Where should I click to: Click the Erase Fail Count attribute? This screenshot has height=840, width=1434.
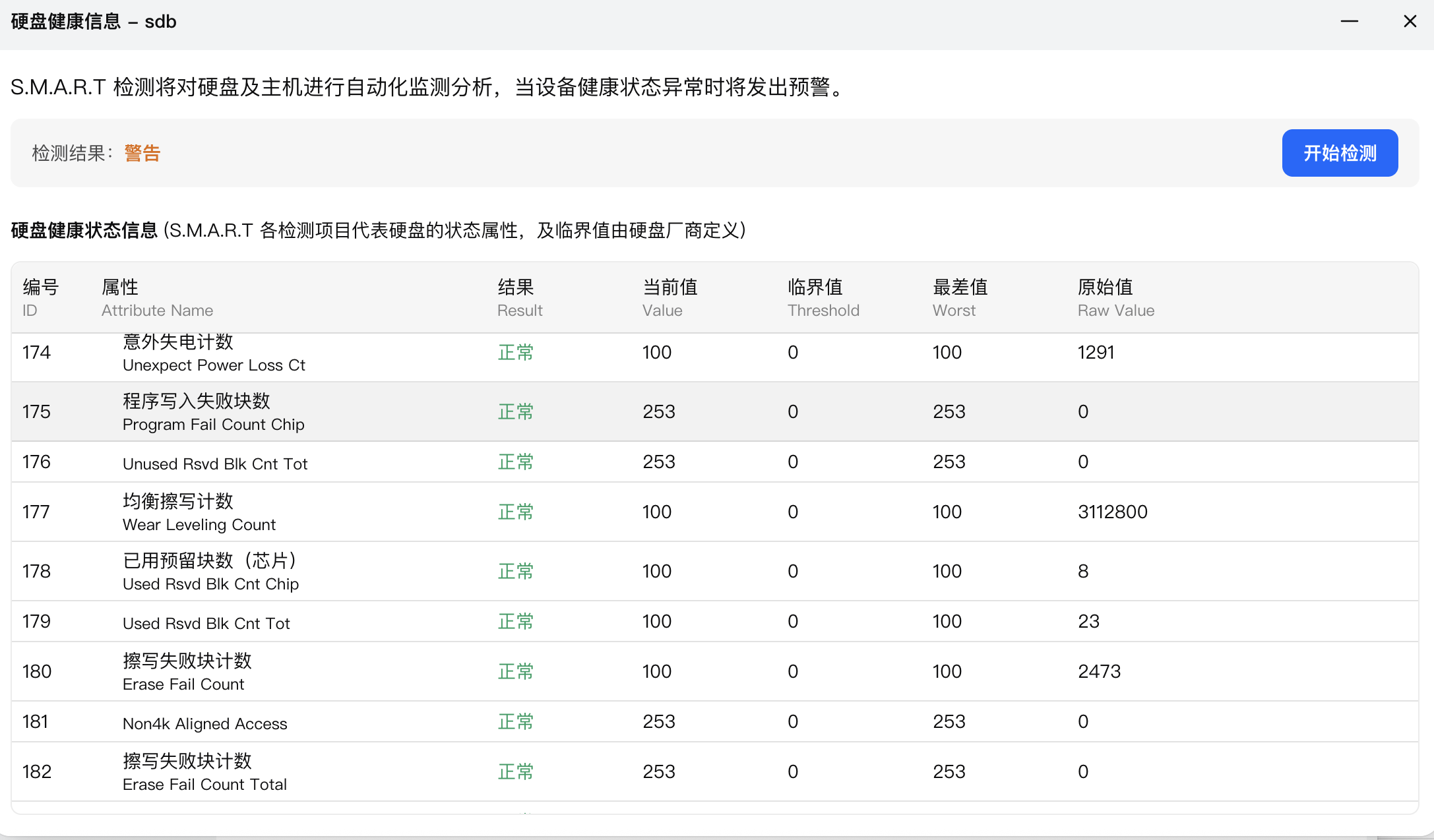183,684
